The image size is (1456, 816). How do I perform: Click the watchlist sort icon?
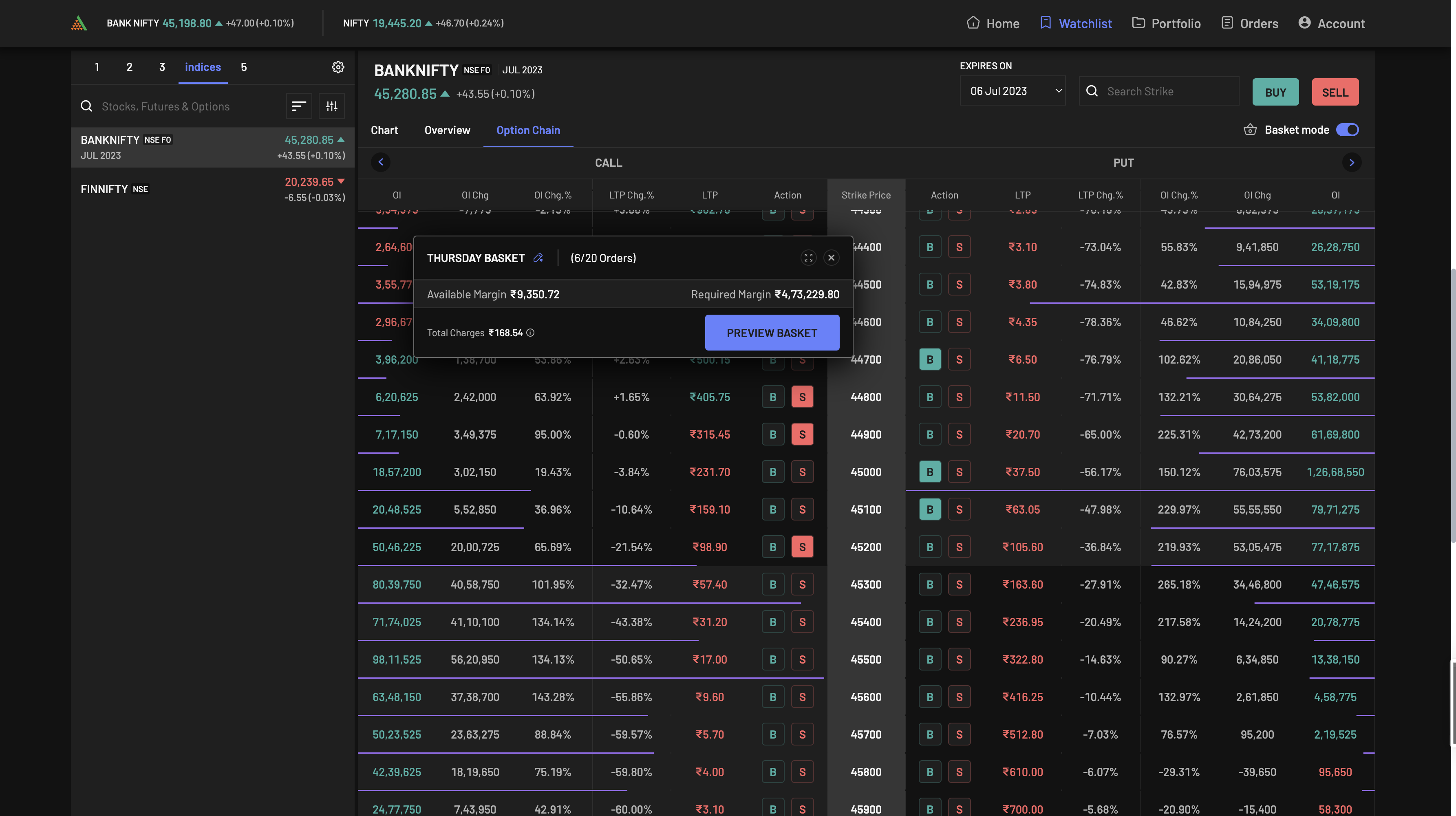coord(298,106)
